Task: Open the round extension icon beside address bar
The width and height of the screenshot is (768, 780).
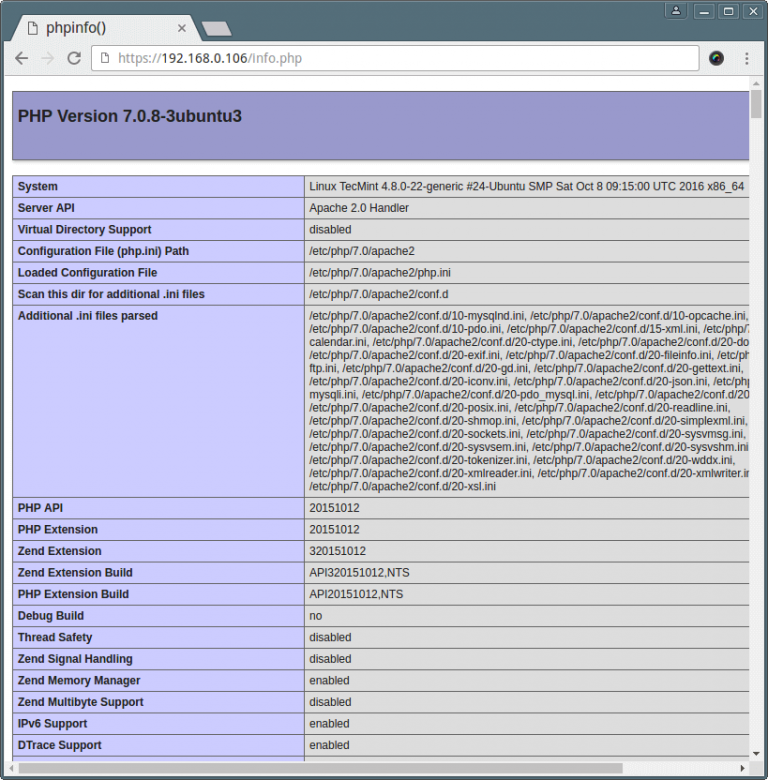Action: pos(716,59)
